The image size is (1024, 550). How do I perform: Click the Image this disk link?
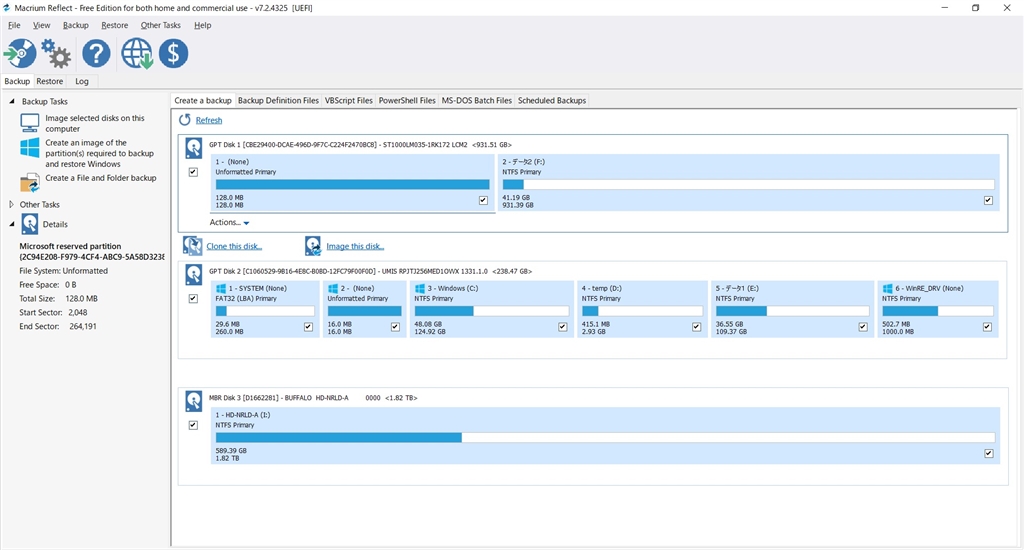point(355,246)
